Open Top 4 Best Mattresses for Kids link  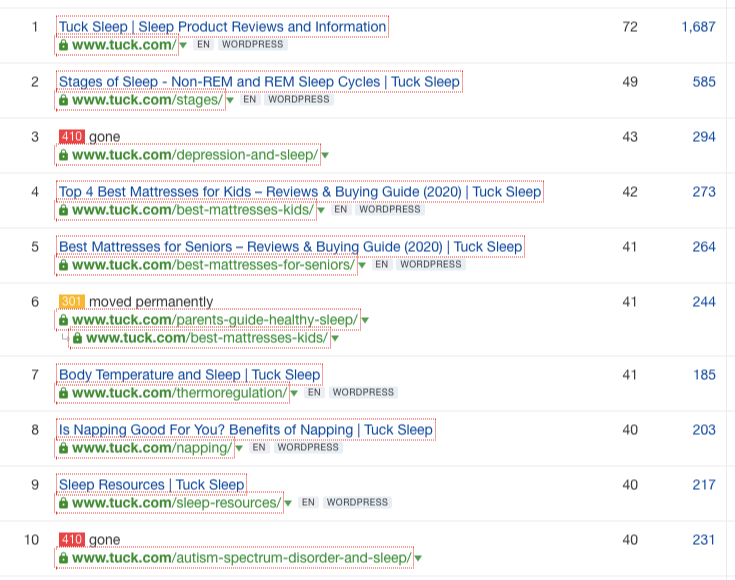(x=300, y=192)
